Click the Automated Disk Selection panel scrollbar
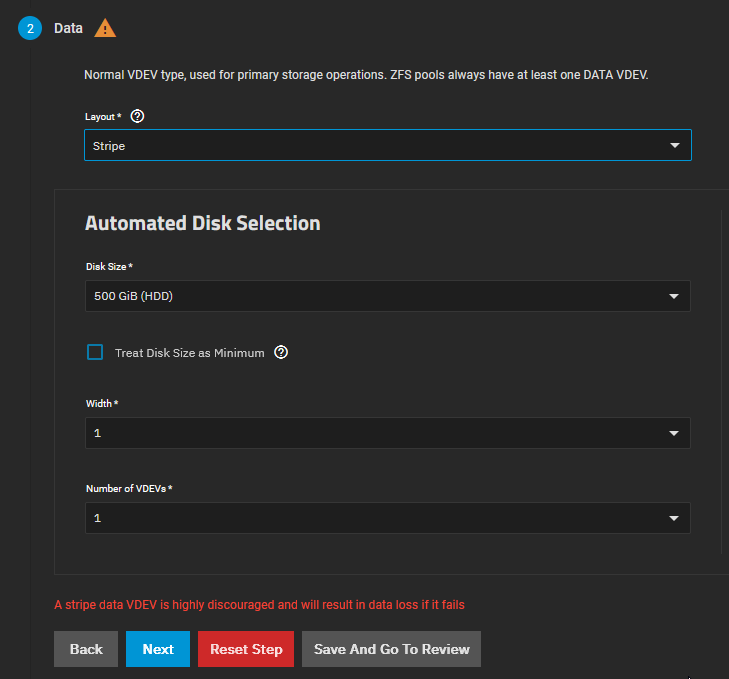The height and width of the screenshot is (679, 729). coord(721,380)
